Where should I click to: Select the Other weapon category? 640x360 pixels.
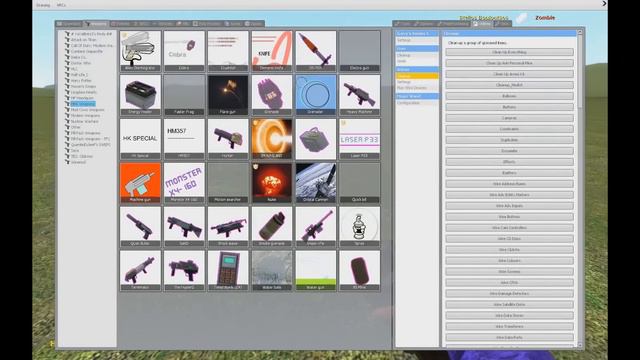pyautogui.click(x=76, y=127)
